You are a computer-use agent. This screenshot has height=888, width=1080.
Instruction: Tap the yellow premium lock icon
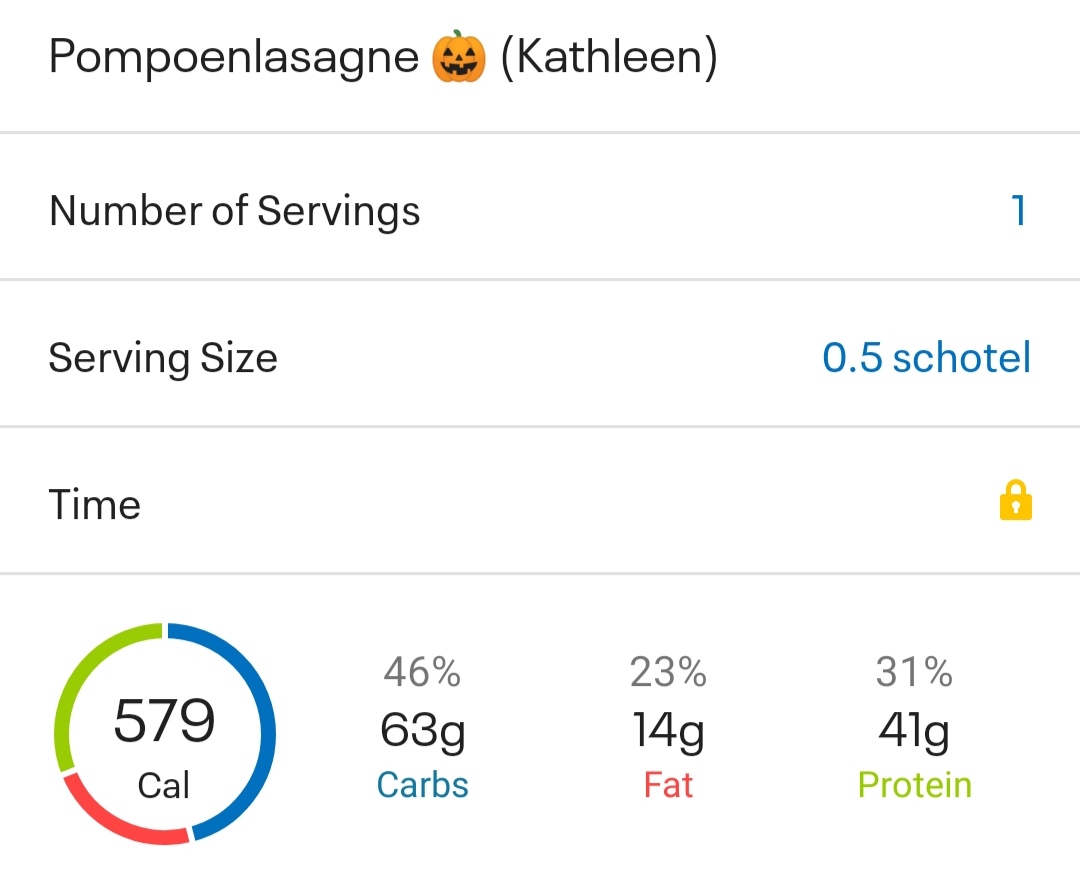(1015, 501)
